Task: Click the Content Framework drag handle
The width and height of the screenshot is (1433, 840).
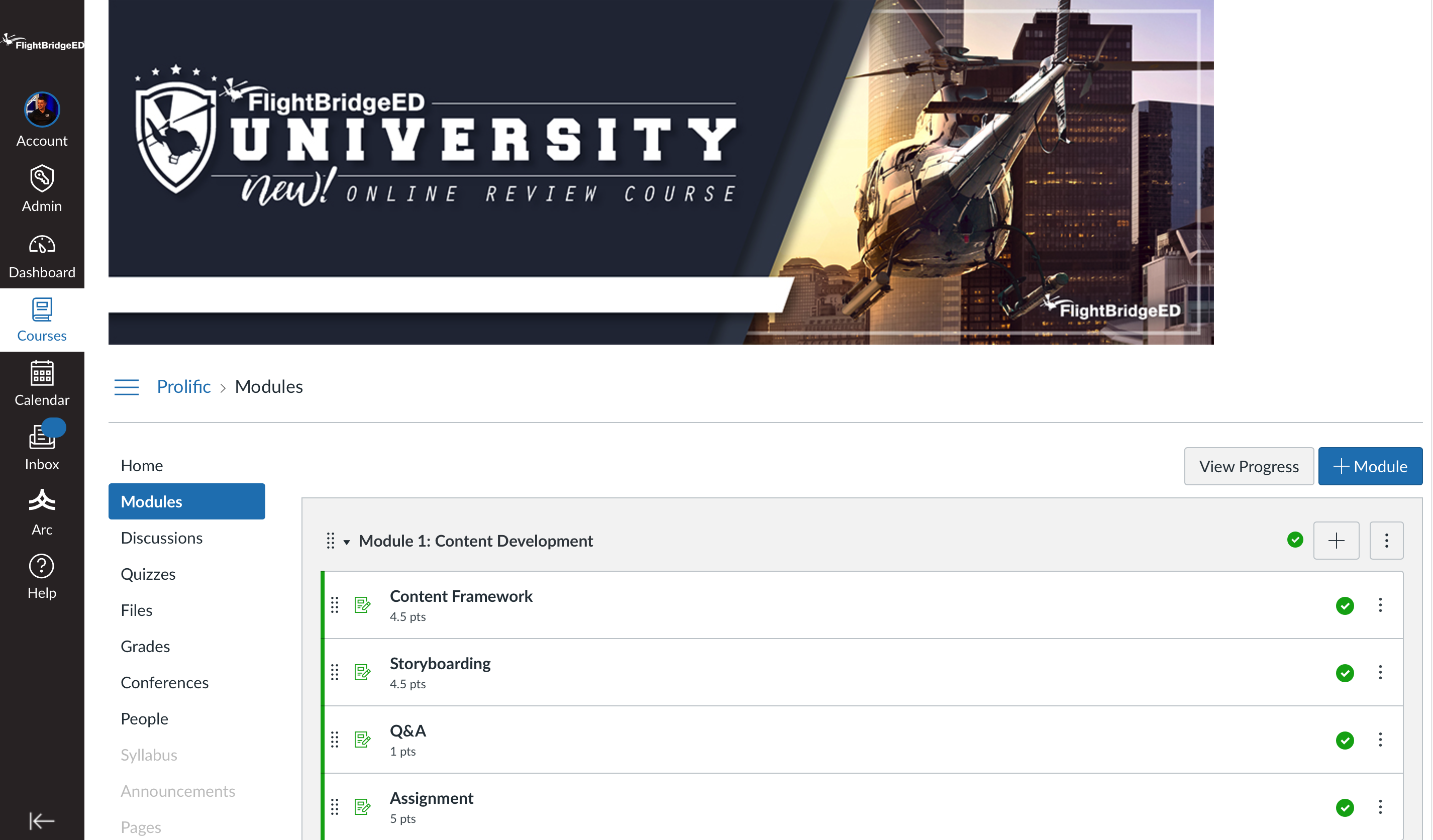Action: (334, 605)
